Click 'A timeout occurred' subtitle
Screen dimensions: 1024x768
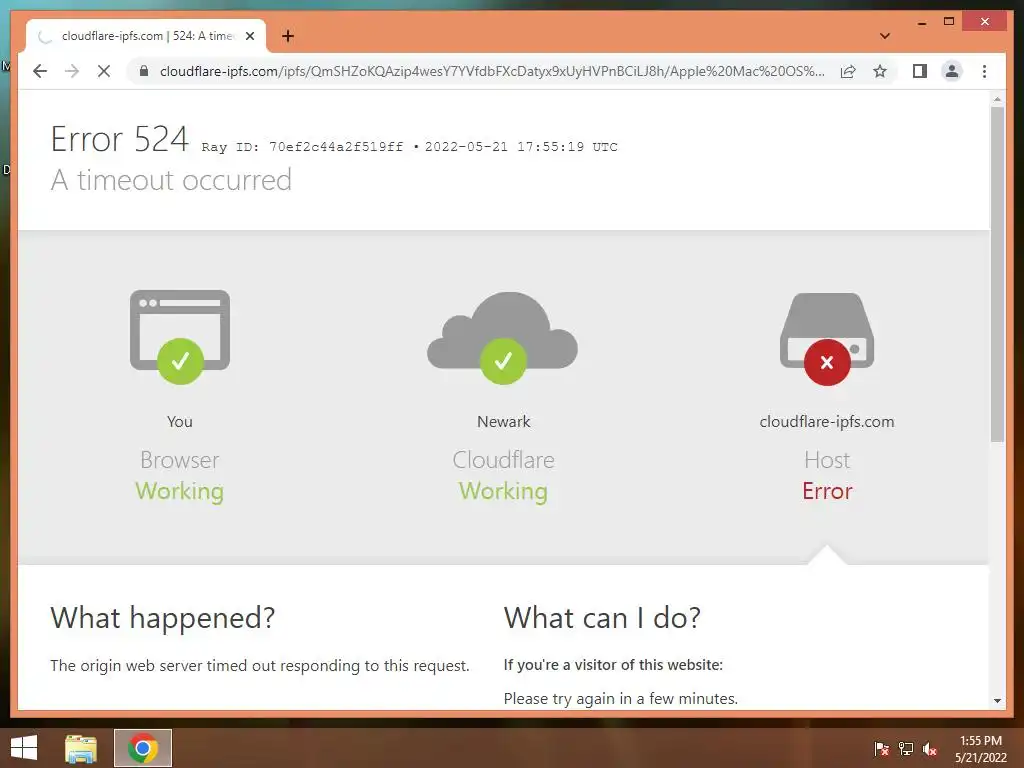coord(171,180)
